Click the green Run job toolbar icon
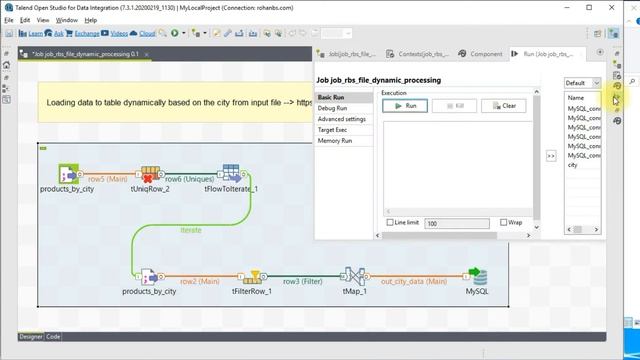 [175, 33]
